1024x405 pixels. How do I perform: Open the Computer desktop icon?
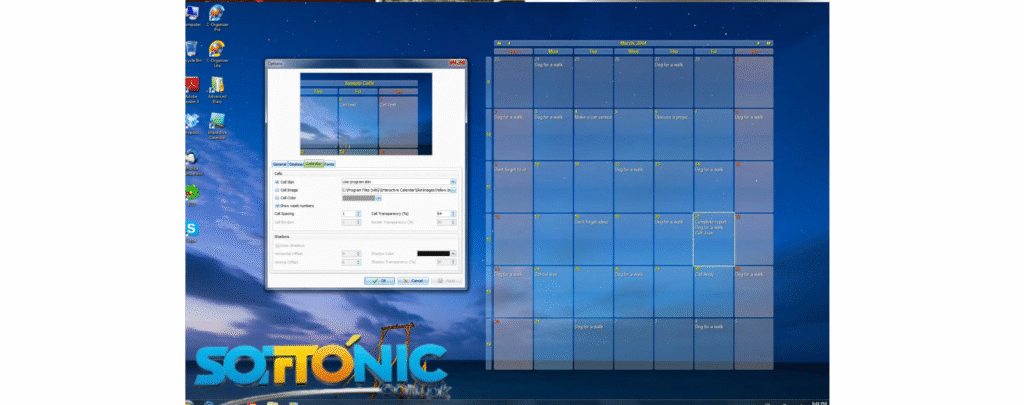pos(192,16)
